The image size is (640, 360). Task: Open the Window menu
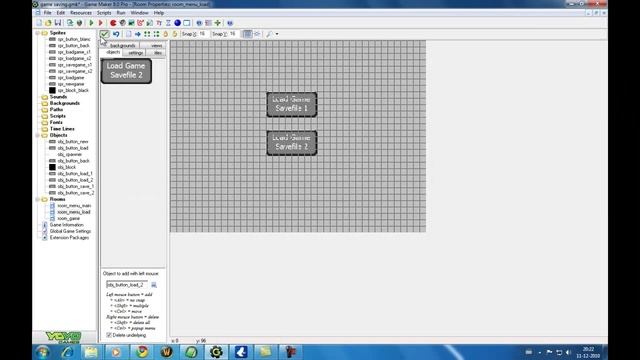click(x=140, y=13)
